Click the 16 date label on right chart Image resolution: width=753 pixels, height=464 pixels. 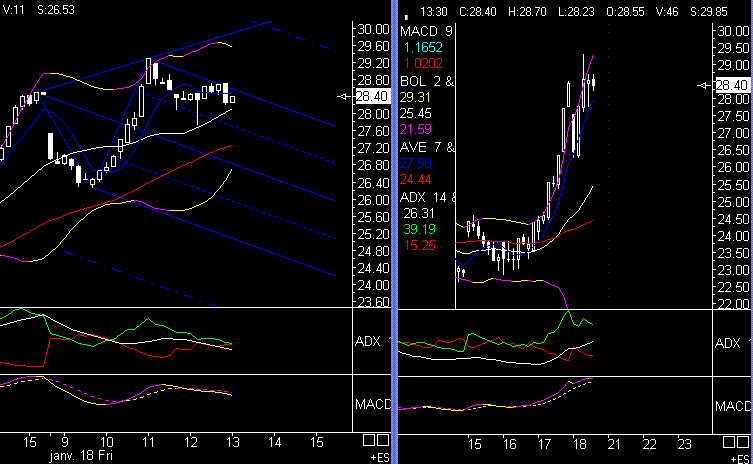click(510, 444)
